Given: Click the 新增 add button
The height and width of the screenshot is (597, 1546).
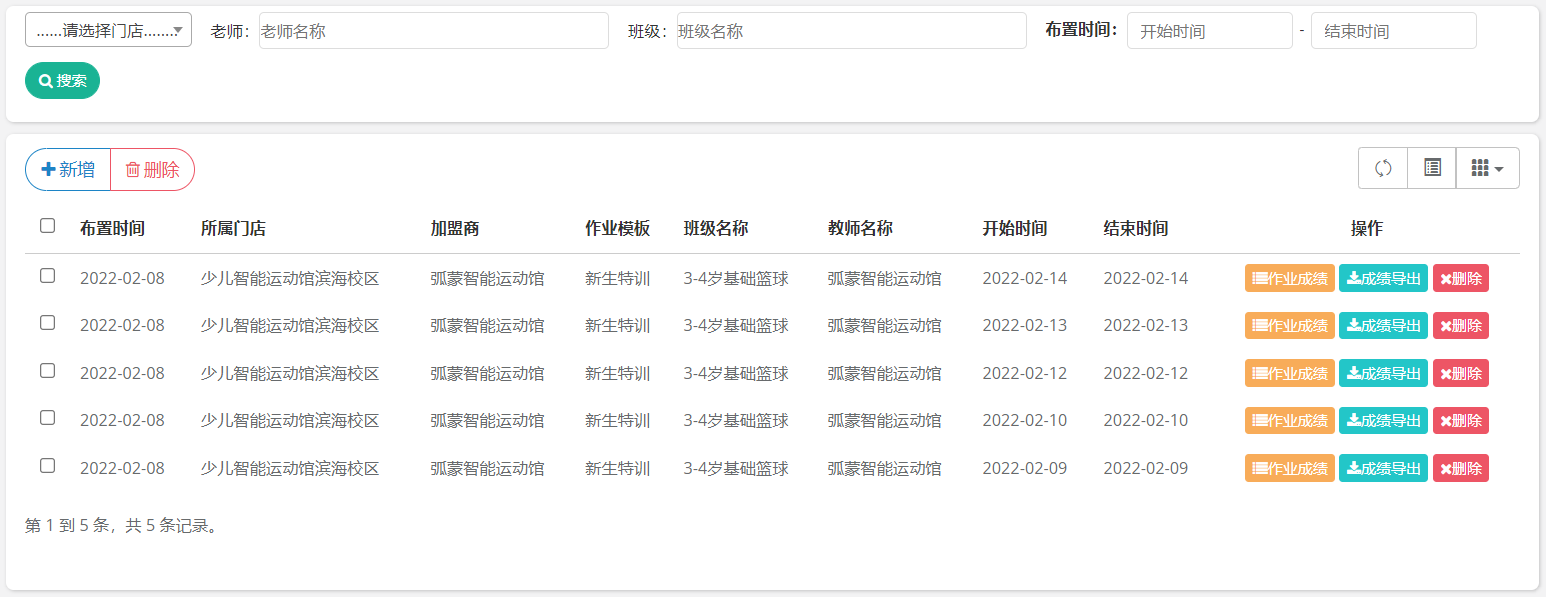Looking at the screenshot, I should point(68,169).
